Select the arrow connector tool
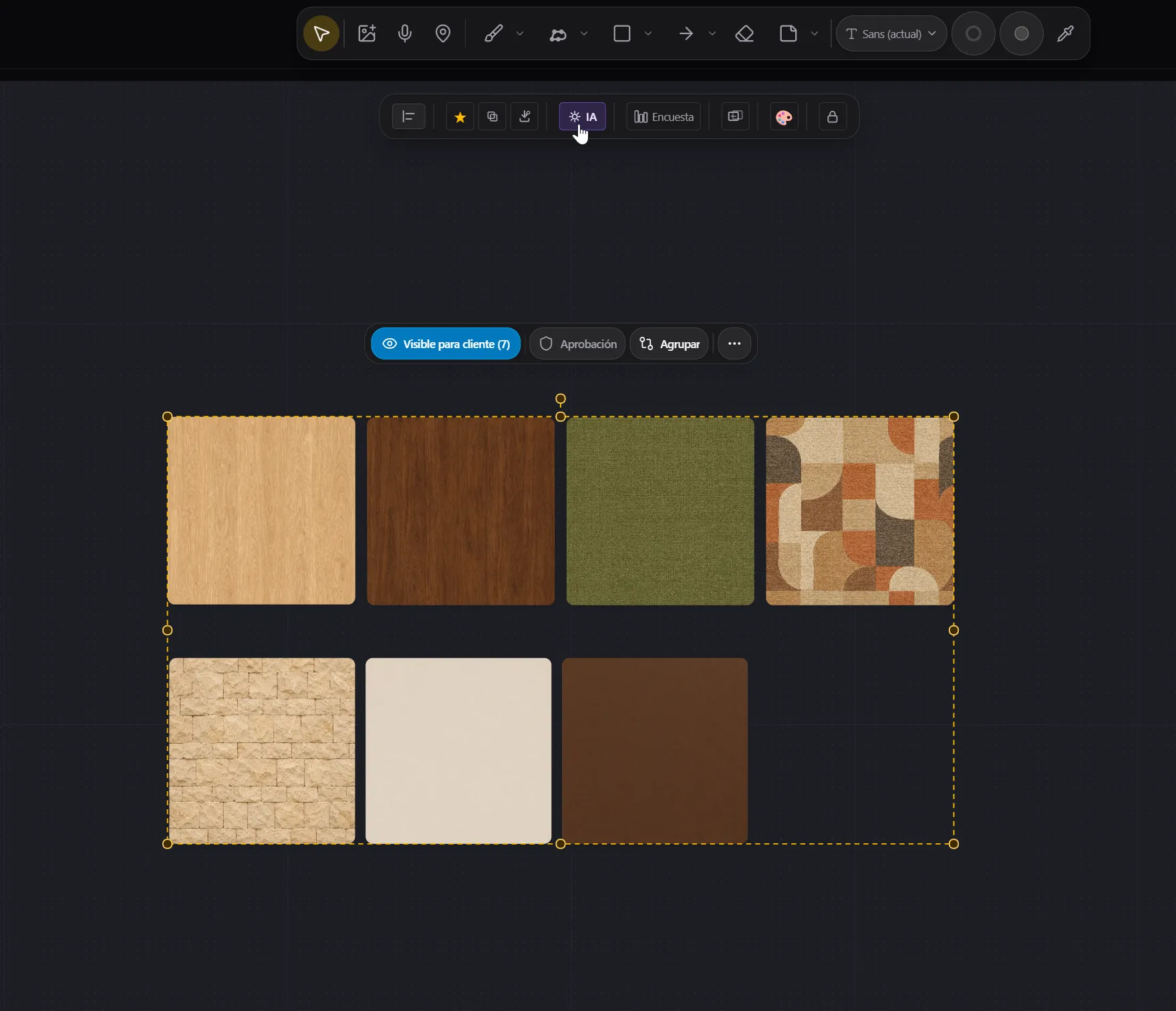Screen dimensions: 1176x1011 click(x=686, y=33)
